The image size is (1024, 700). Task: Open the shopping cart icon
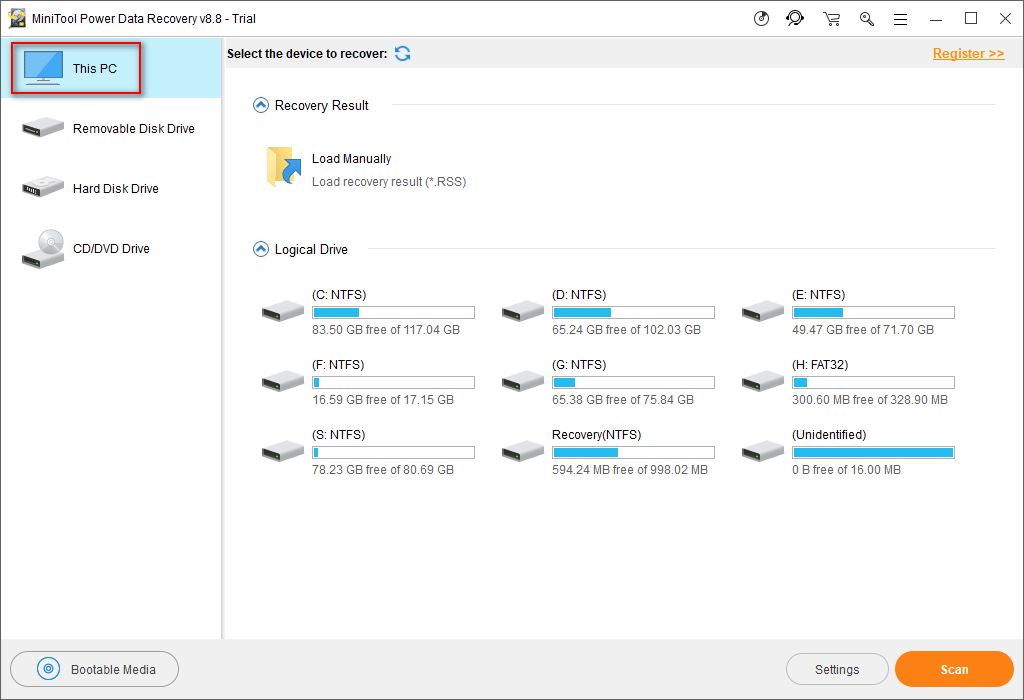[831, 19]
